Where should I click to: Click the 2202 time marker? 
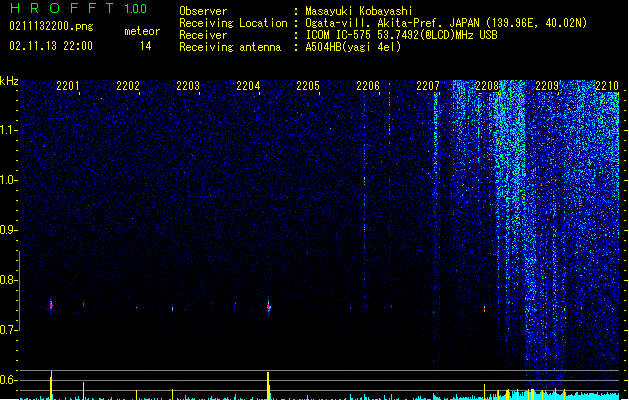click(128, 85)
